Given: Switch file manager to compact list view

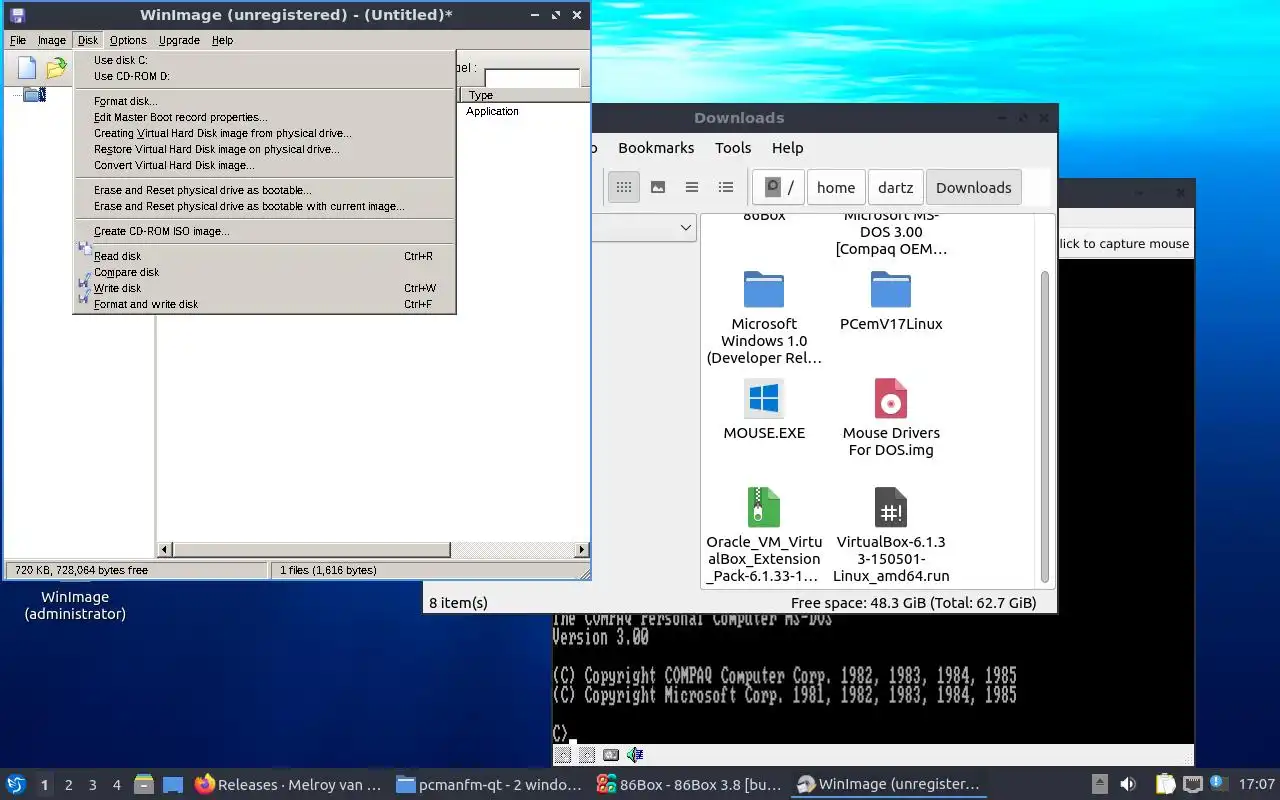Looking at the screenshot, I should point(692,187).
